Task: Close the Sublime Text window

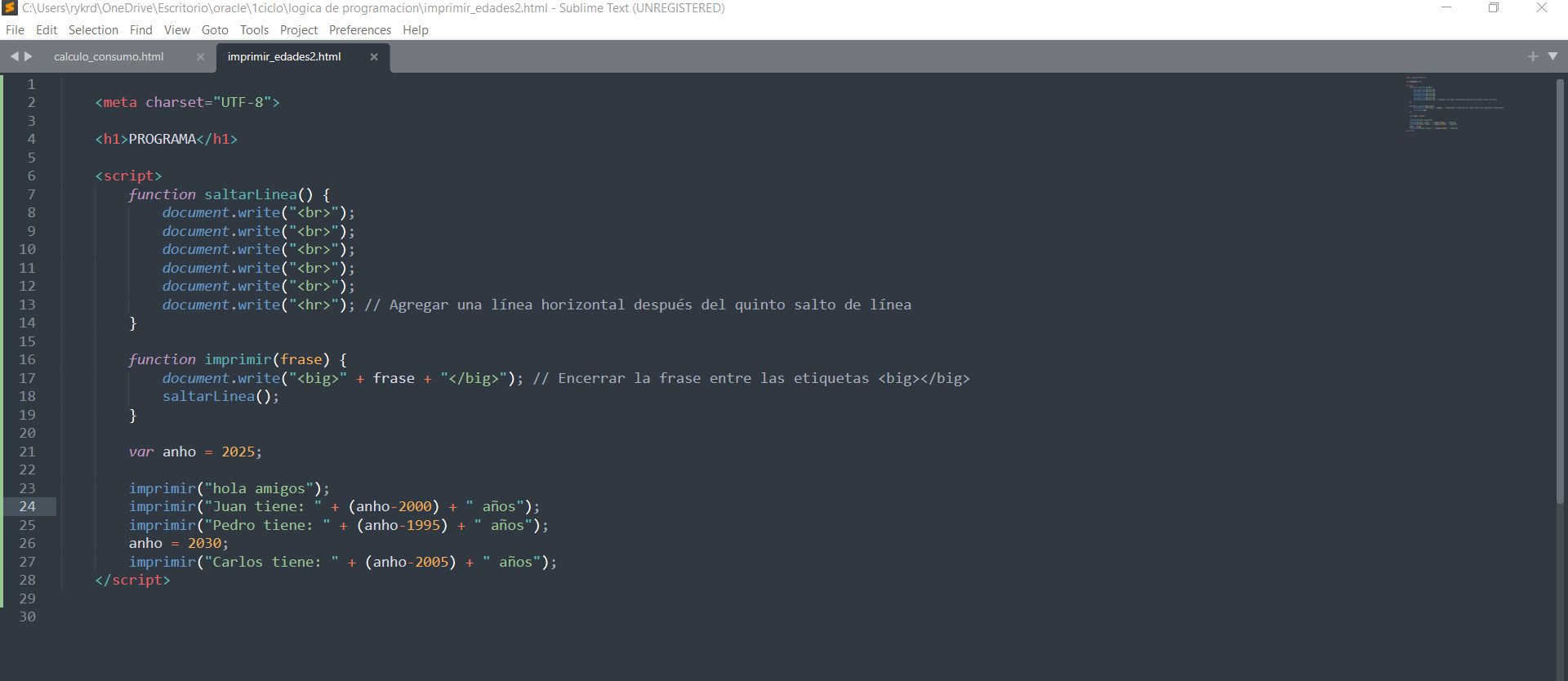Action: (x=1542, y=8)
